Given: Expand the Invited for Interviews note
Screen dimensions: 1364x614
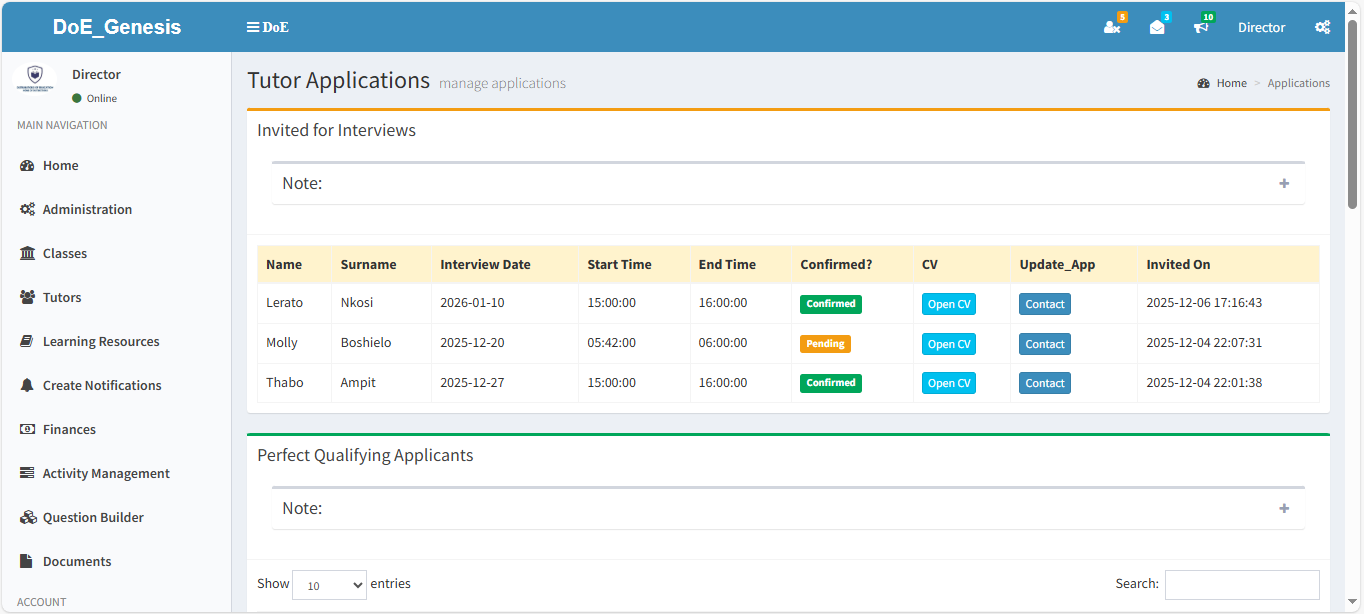Looking at the screenshot, I should pyautogui.click(x=1284, y=184).
